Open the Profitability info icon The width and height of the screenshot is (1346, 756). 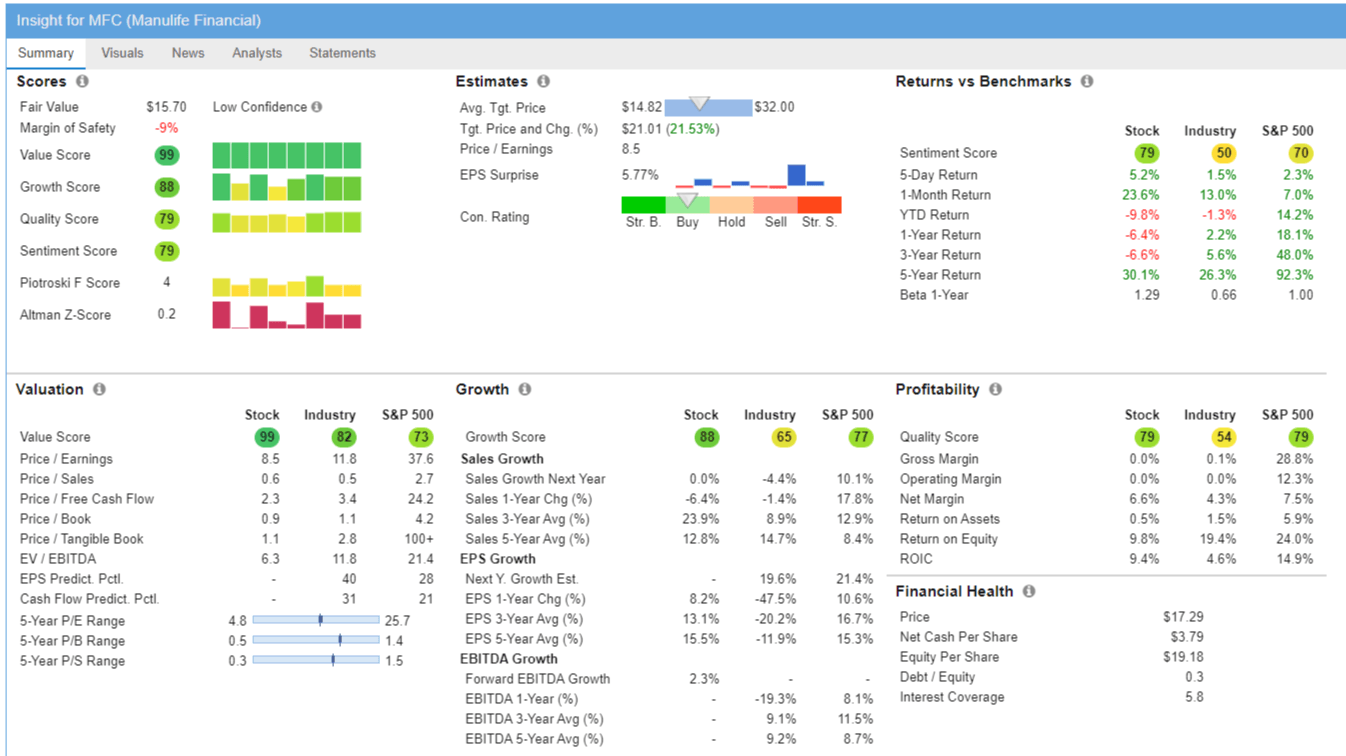tap(995, 389)
